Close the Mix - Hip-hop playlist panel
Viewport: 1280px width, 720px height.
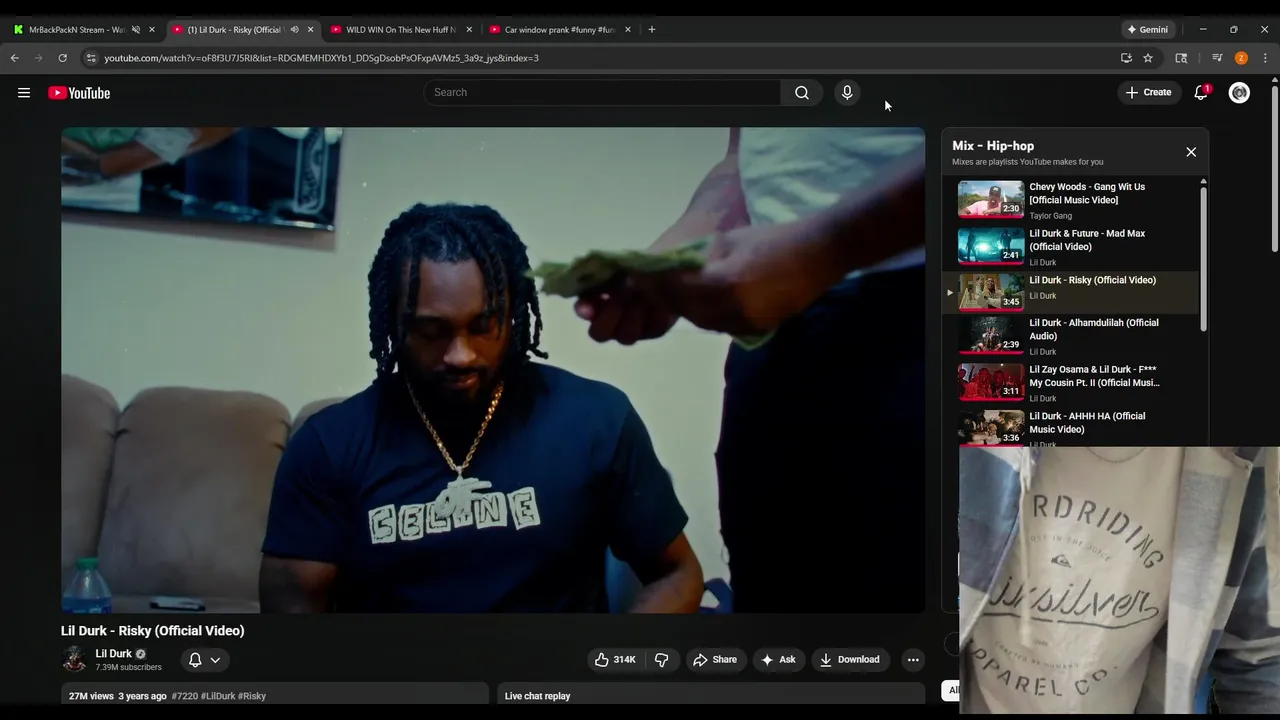[1191, 152]
